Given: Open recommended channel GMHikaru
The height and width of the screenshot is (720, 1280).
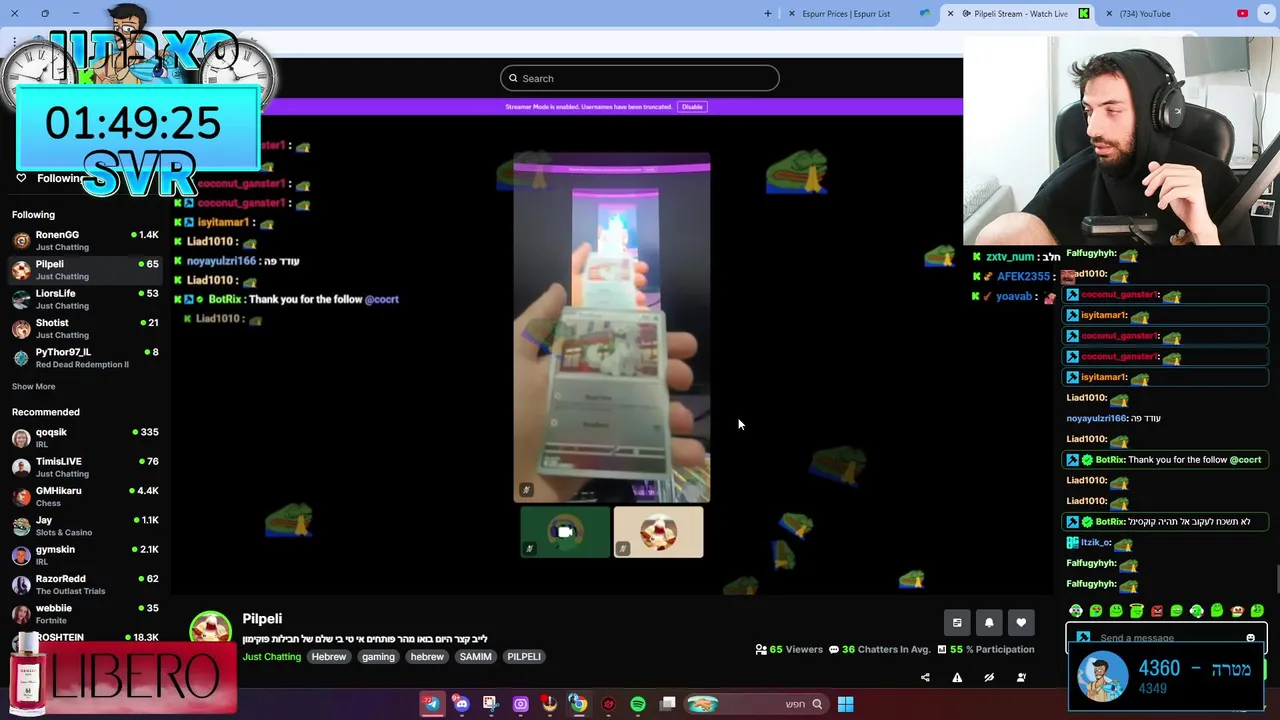Looking at the screenshot, I should (x=86, y=496).
